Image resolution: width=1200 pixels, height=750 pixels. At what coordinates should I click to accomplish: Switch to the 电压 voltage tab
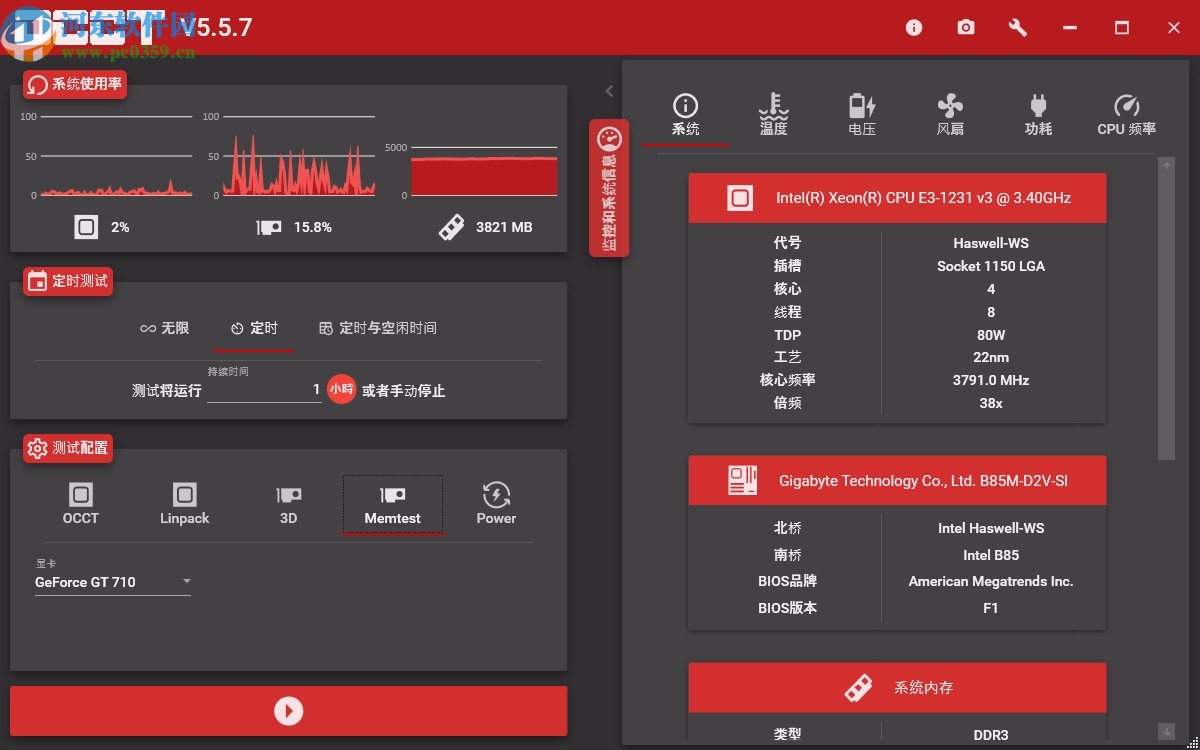862,116
